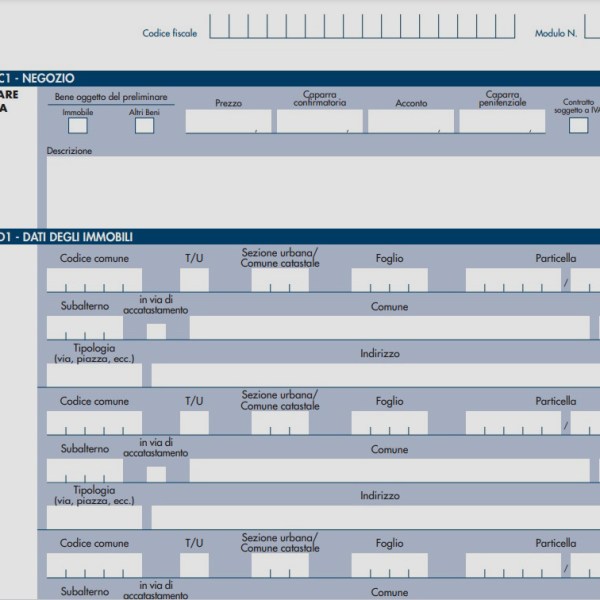Select the T/U box of third property block
The image size is (600, 600).
194,565
